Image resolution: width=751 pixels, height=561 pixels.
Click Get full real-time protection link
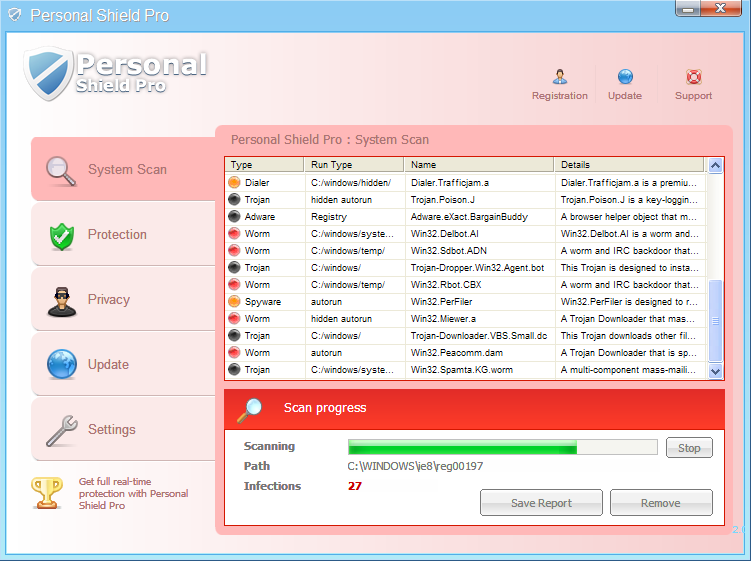point(133,493)
